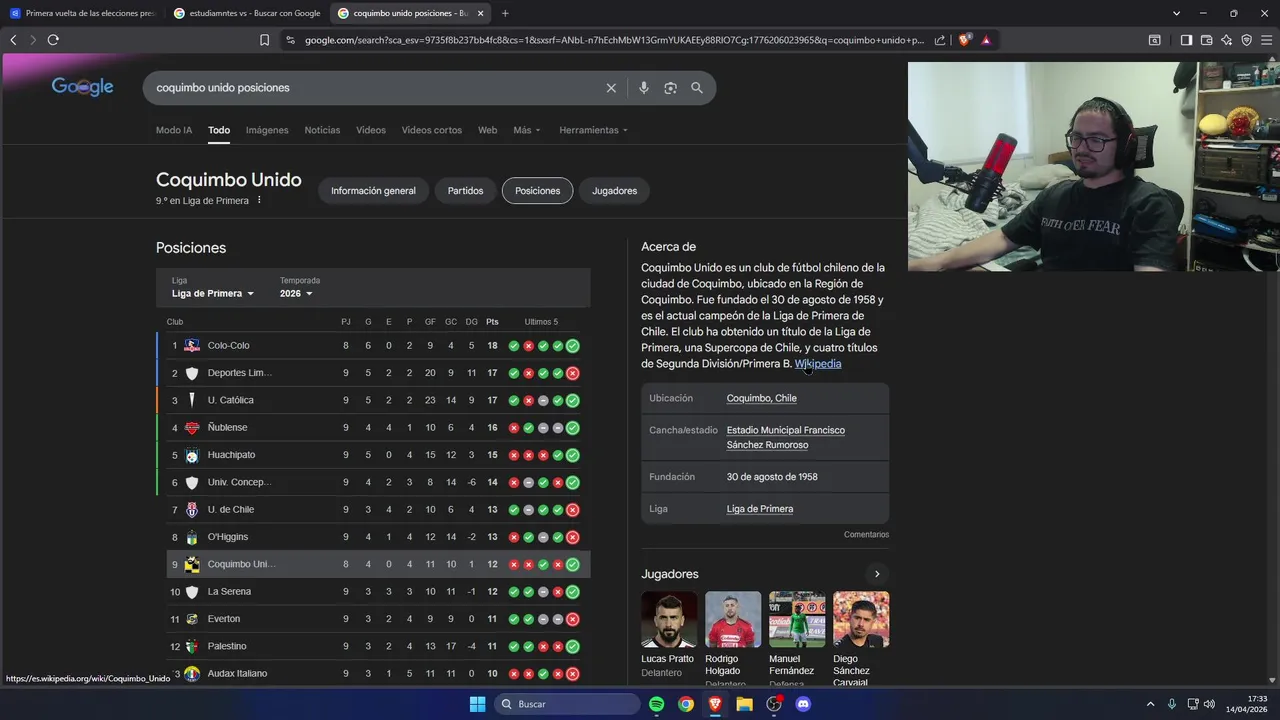The height and width of the screenshot is (720, 1280).
Task: Open Lucas Pratto player thumbnail
Action: 668,619
